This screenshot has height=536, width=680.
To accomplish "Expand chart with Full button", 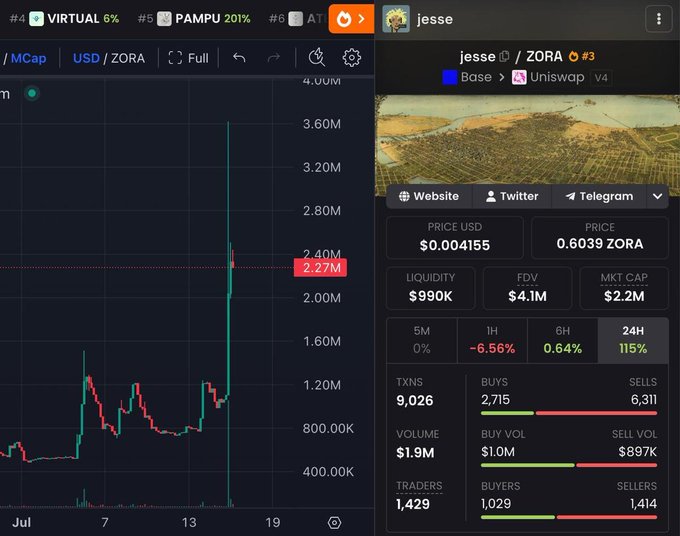I will (x=188, y=58).
